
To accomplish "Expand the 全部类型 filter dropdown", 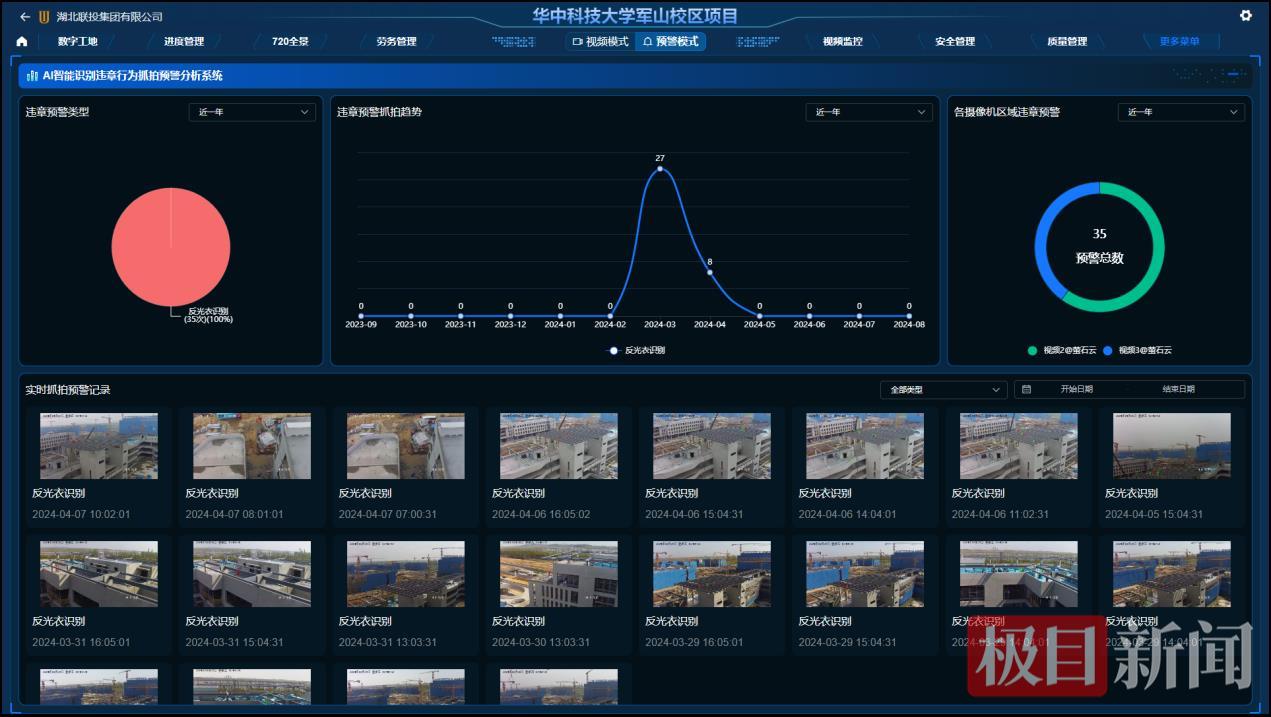I will 942,389.
